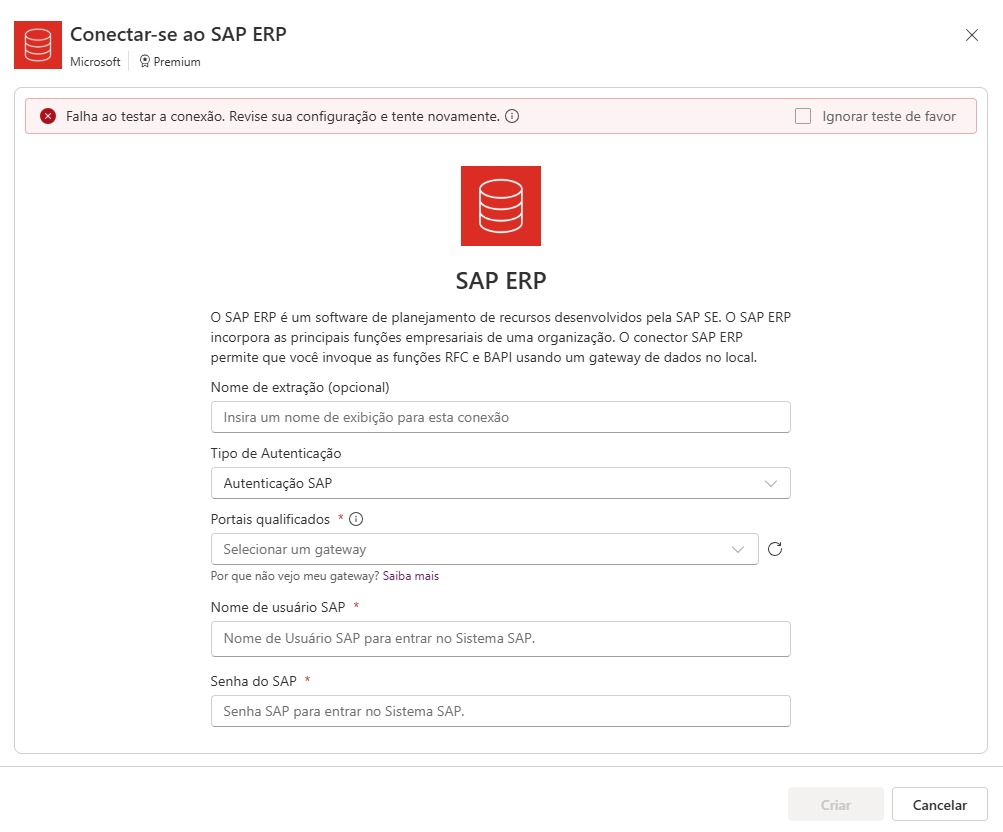This screenshot has width=1003, height=832.
Task: Open the Saiba mais link
Action: coord(411,576)
